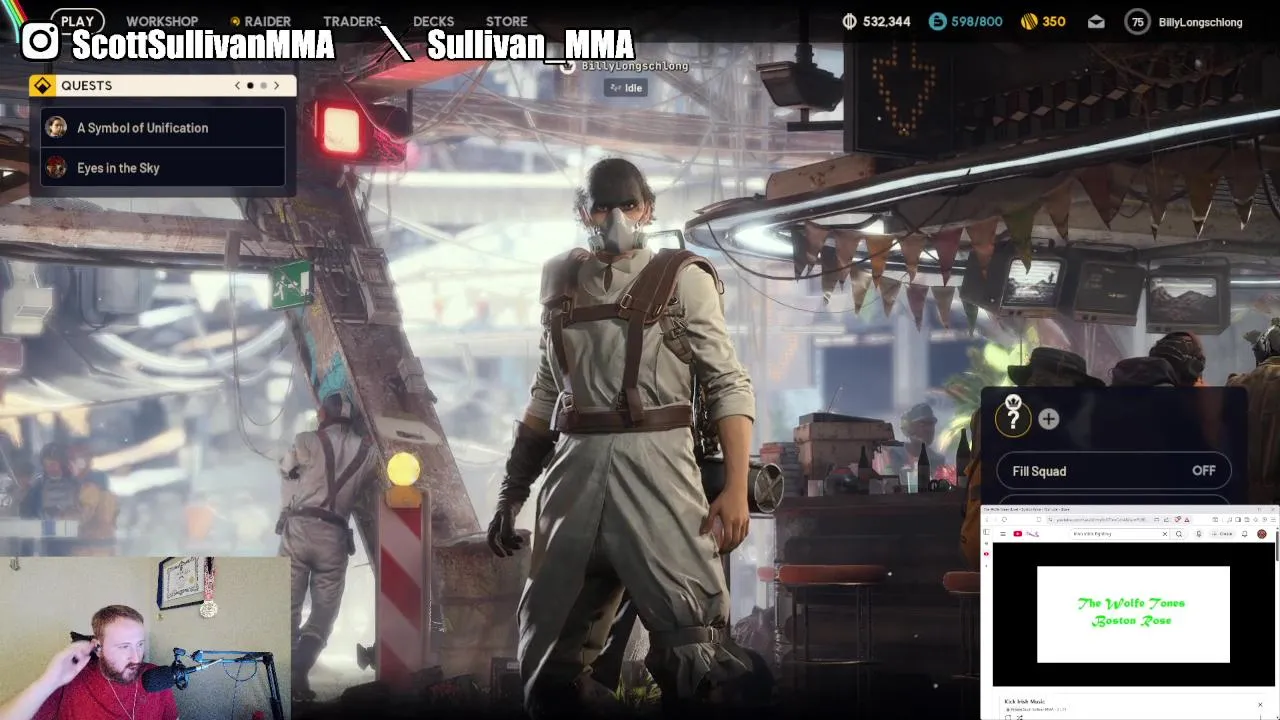Click the stash capacity icon beside 598/800
Viewport: 1280px width, 720px height.
937,21
